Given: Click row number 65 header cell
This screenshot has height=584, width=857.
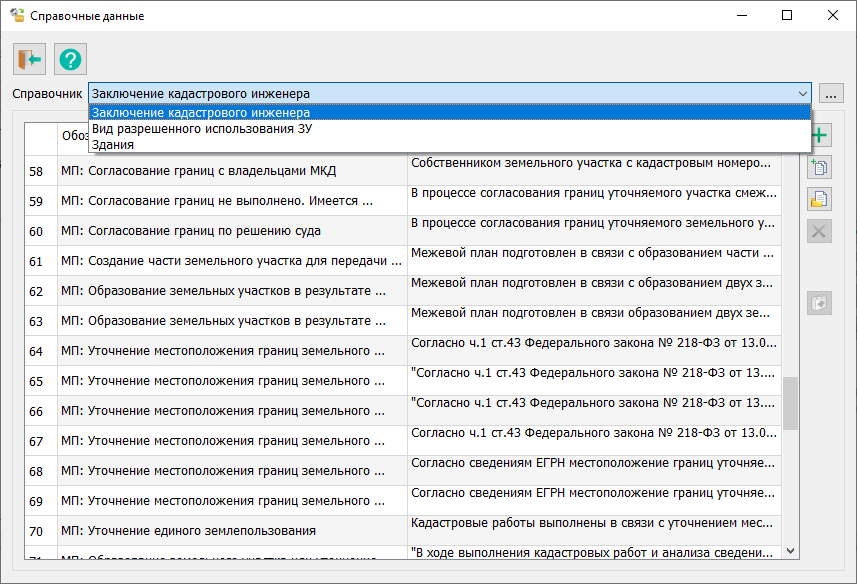Looking at the screenshot, I should click(x=37, y=381).
